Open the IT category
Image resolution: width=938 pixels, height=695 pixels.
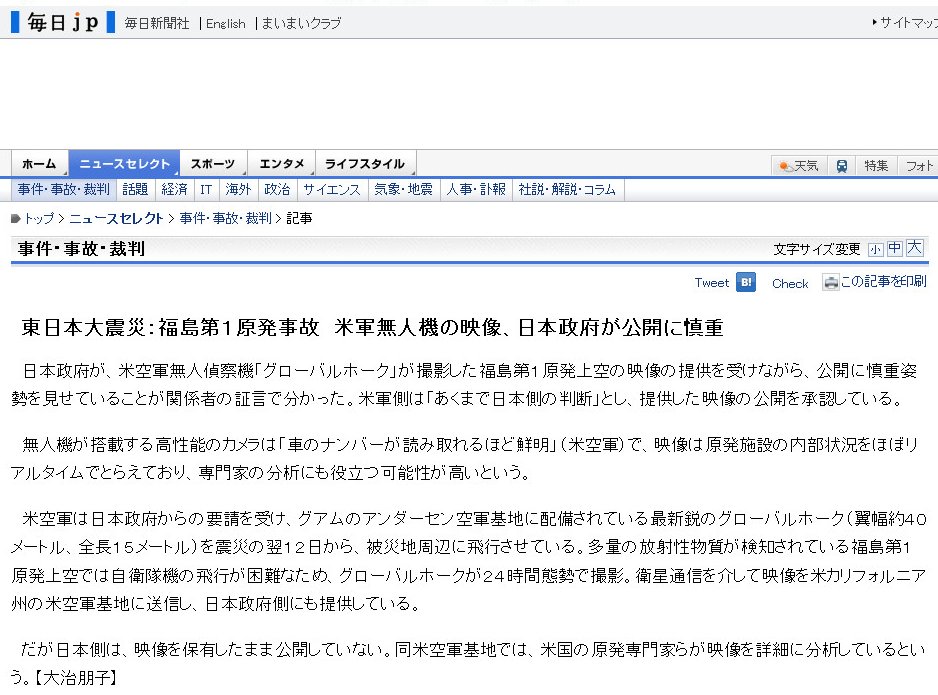(206, 190)
